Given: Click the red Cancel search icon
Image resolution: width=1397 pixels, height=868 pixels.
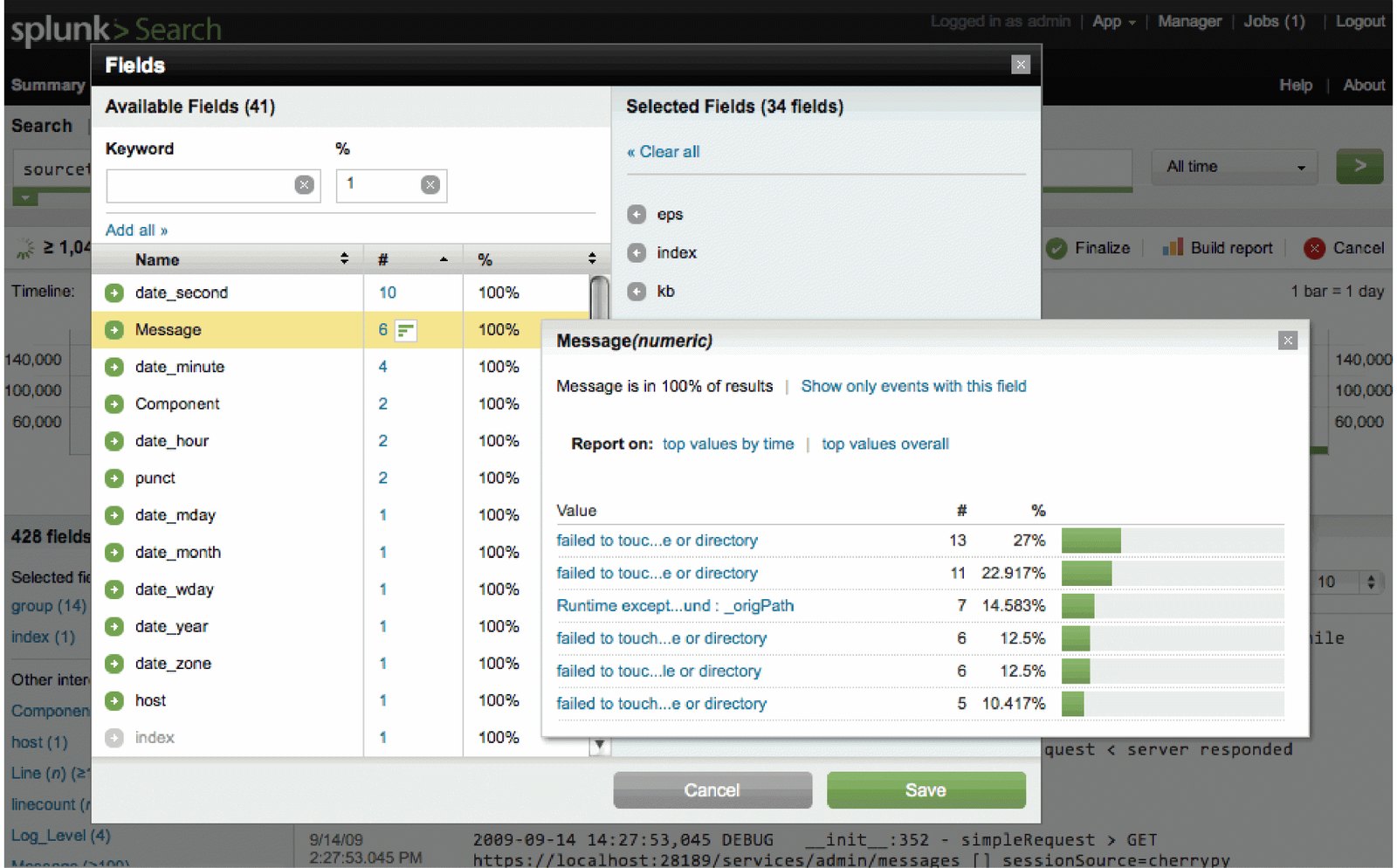Looking at the screenshot, I should click(x=1314, y=248).
